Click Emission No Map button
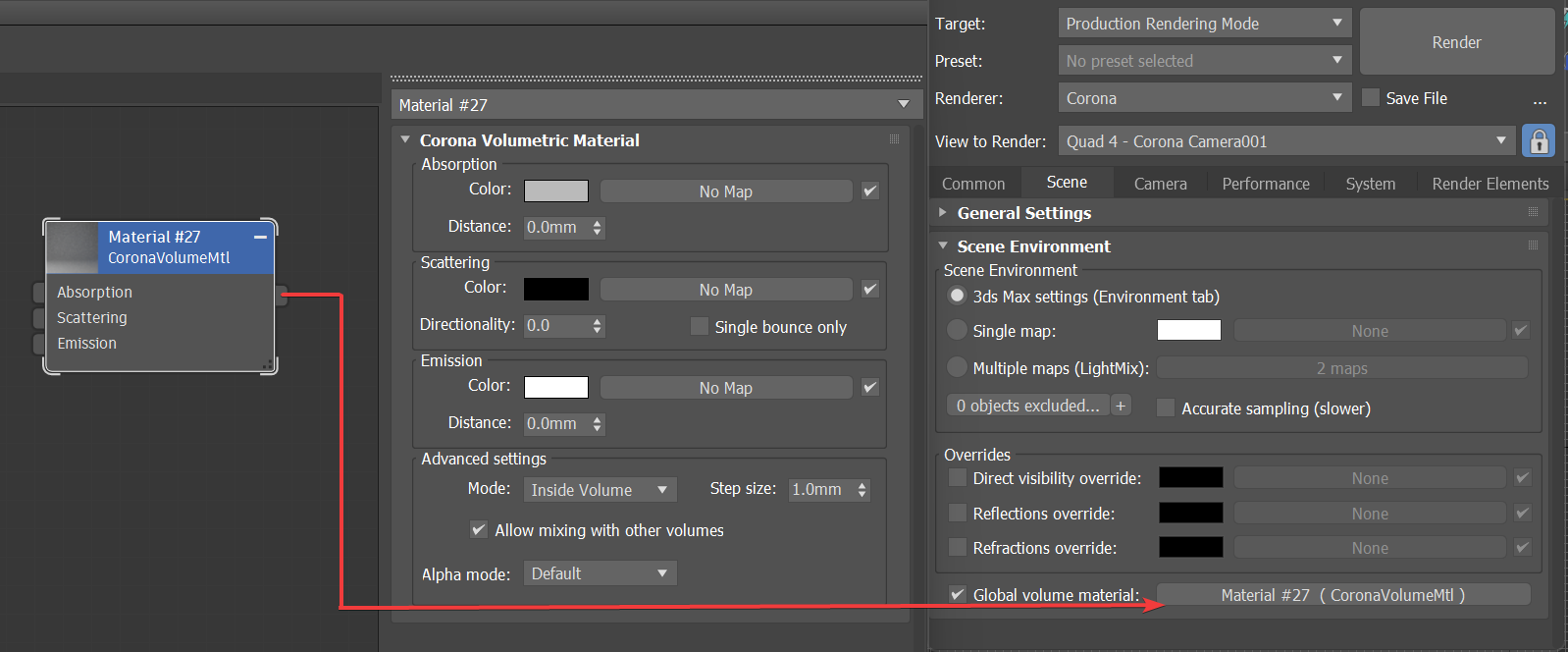 [x=726, y=388]
